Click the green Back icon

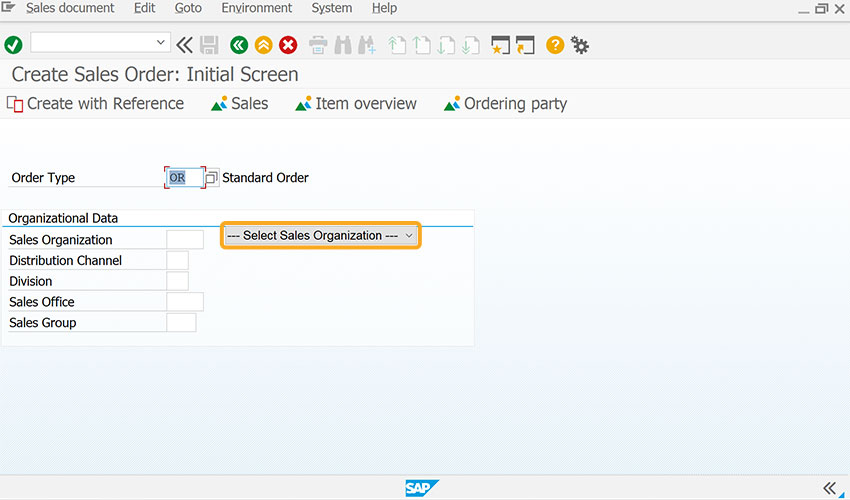coord(239,45)
